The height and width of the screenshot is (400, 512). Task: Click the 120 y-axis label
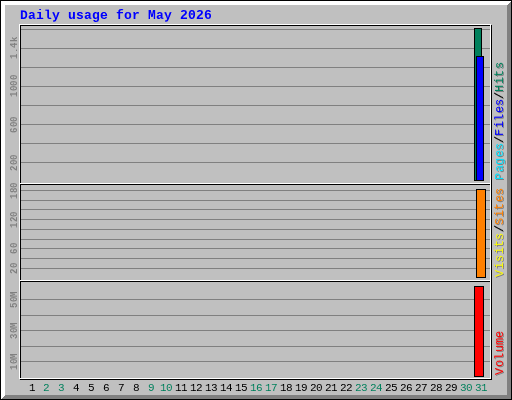tap(14, 219)
